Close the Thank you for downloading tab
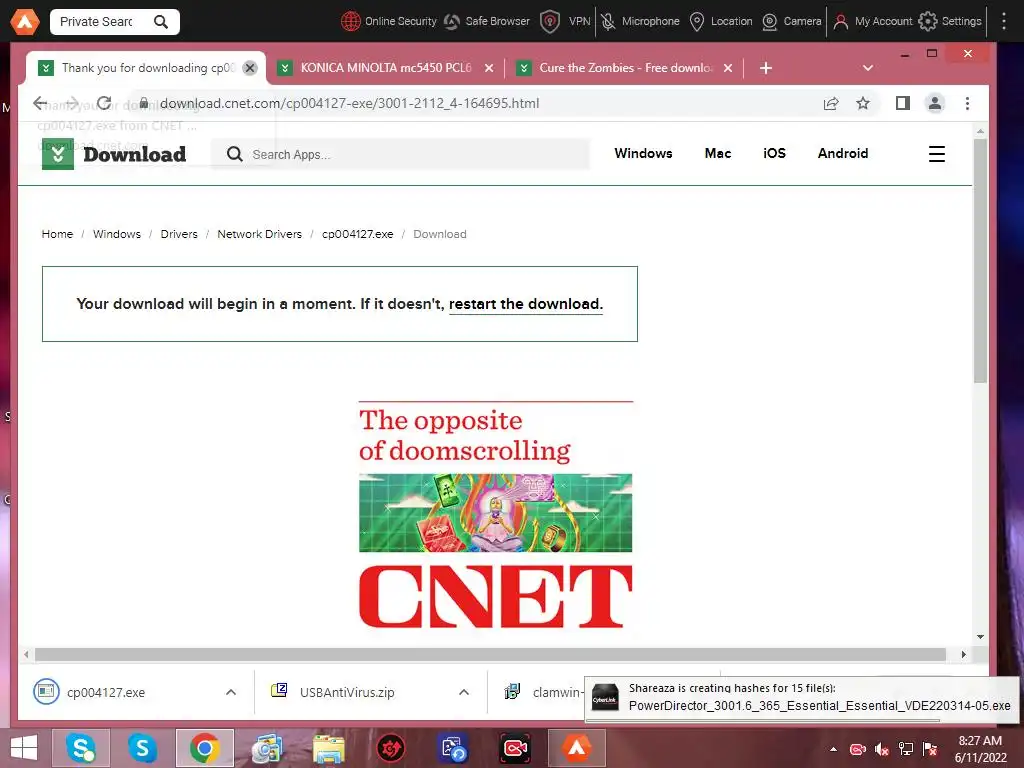Image resolution: width=1024 pixels, height=768 pixels. click(x=249, y=68)
